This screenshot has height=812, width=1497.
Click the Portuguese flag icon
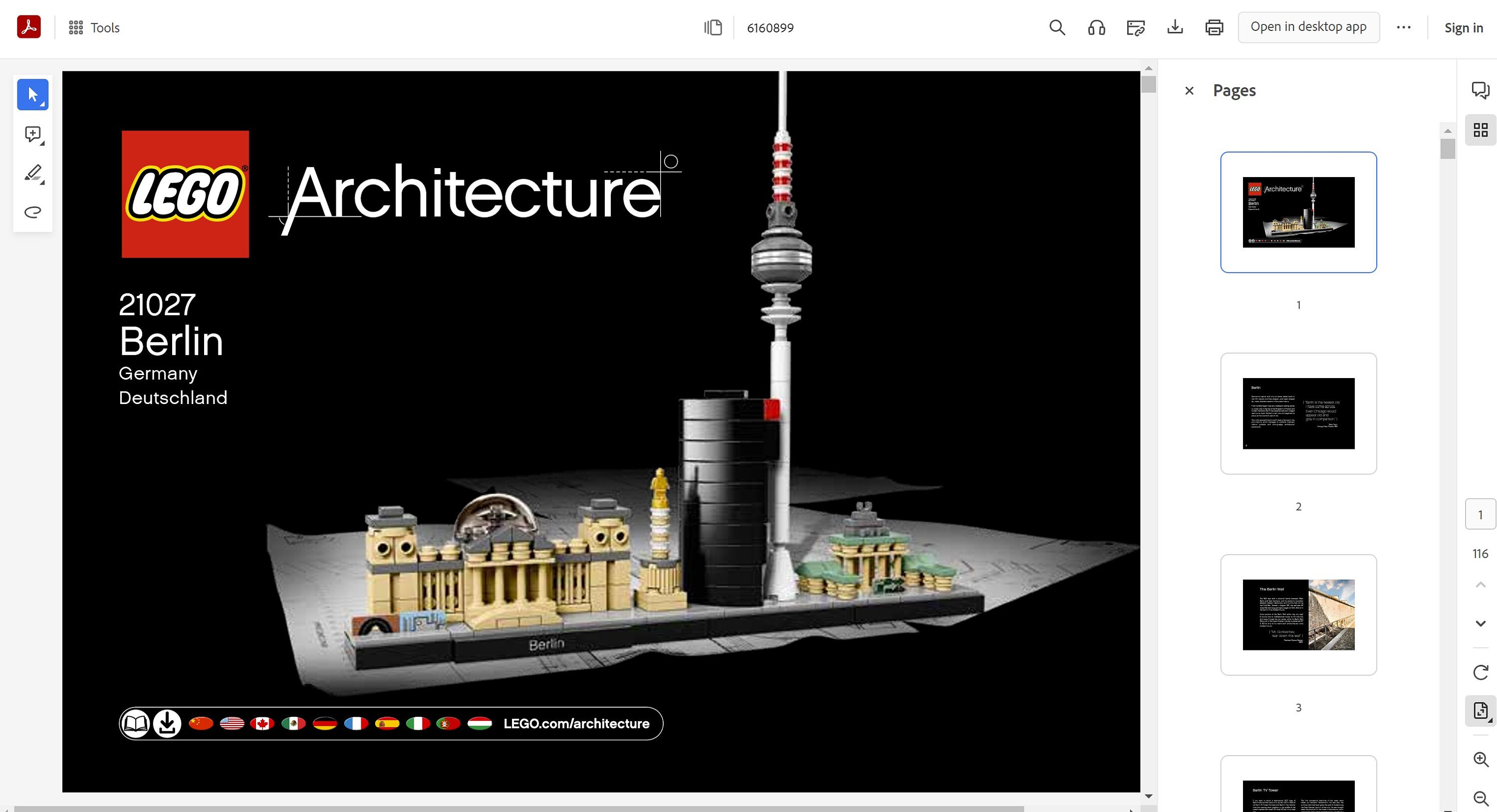click(448, 724)
